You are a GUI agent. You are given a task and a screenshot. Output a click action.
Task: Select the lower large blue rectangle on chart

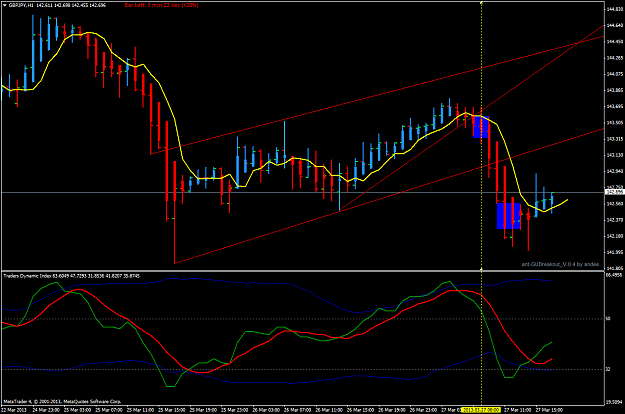tap(509, 216)
